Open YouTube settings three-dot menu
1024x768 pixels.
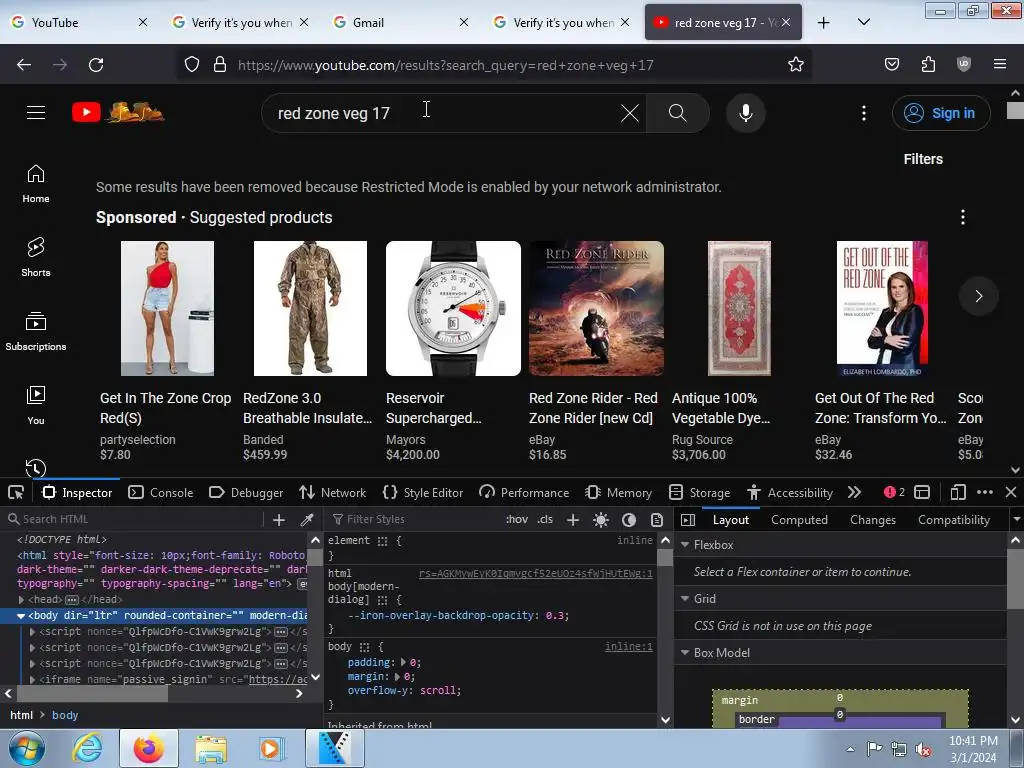tap(863, 113)
